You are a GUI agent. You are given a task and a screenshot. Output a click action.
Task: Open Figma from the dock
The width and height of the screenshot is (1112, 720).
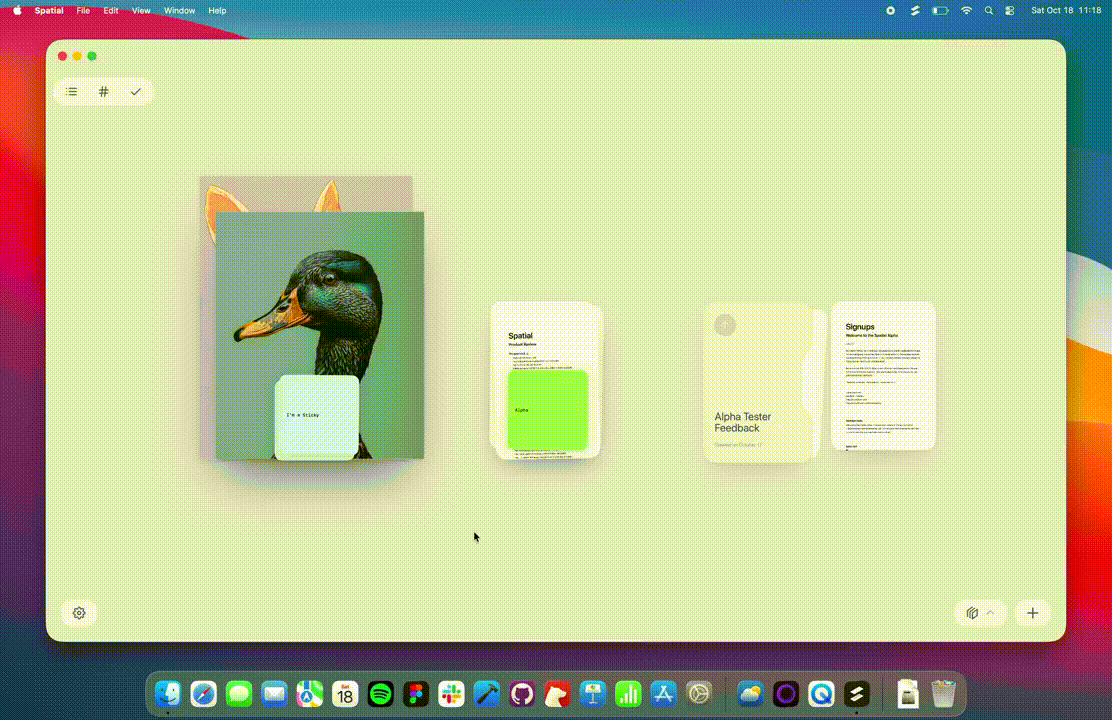[416, 694]
